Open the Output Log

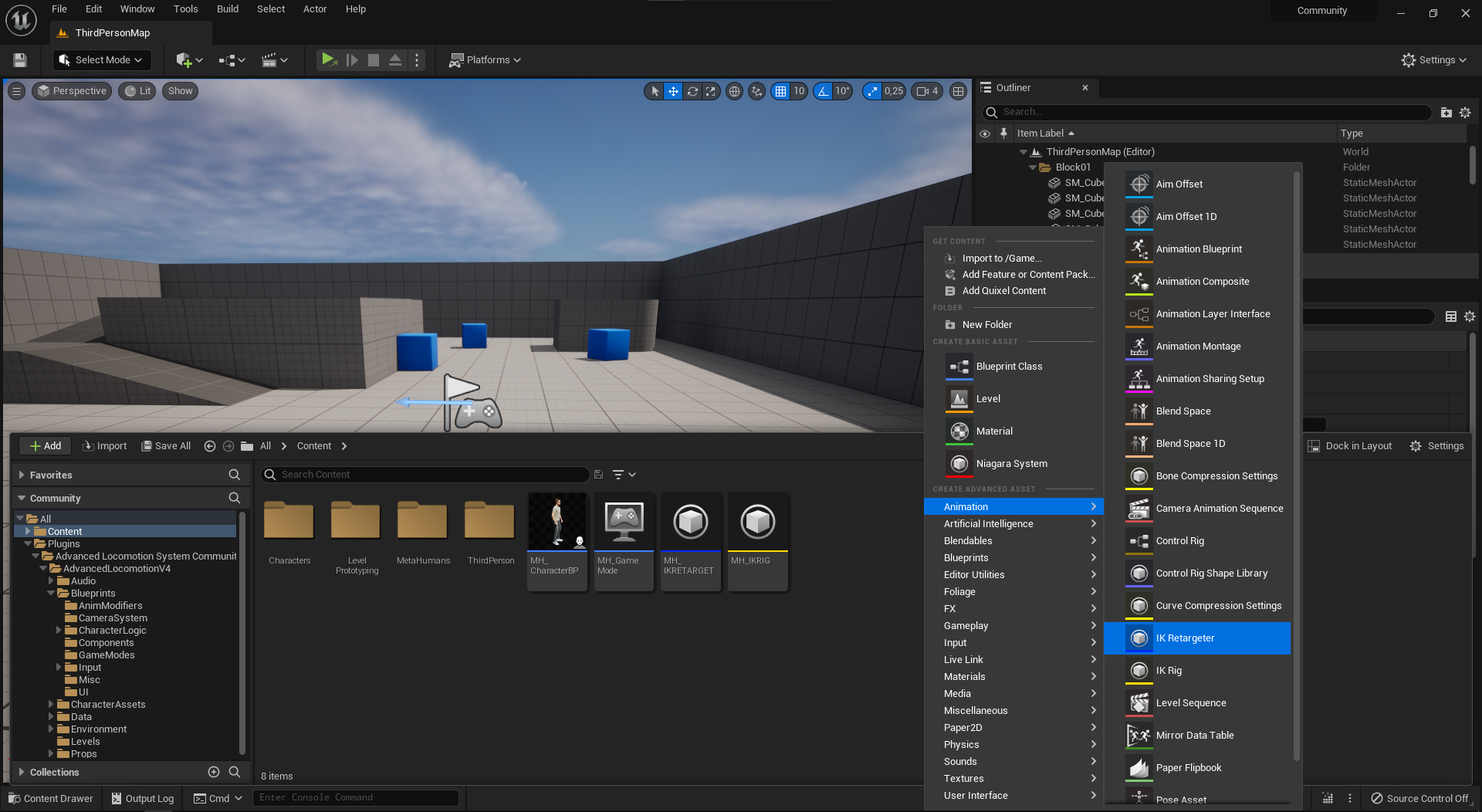point(143,799)
